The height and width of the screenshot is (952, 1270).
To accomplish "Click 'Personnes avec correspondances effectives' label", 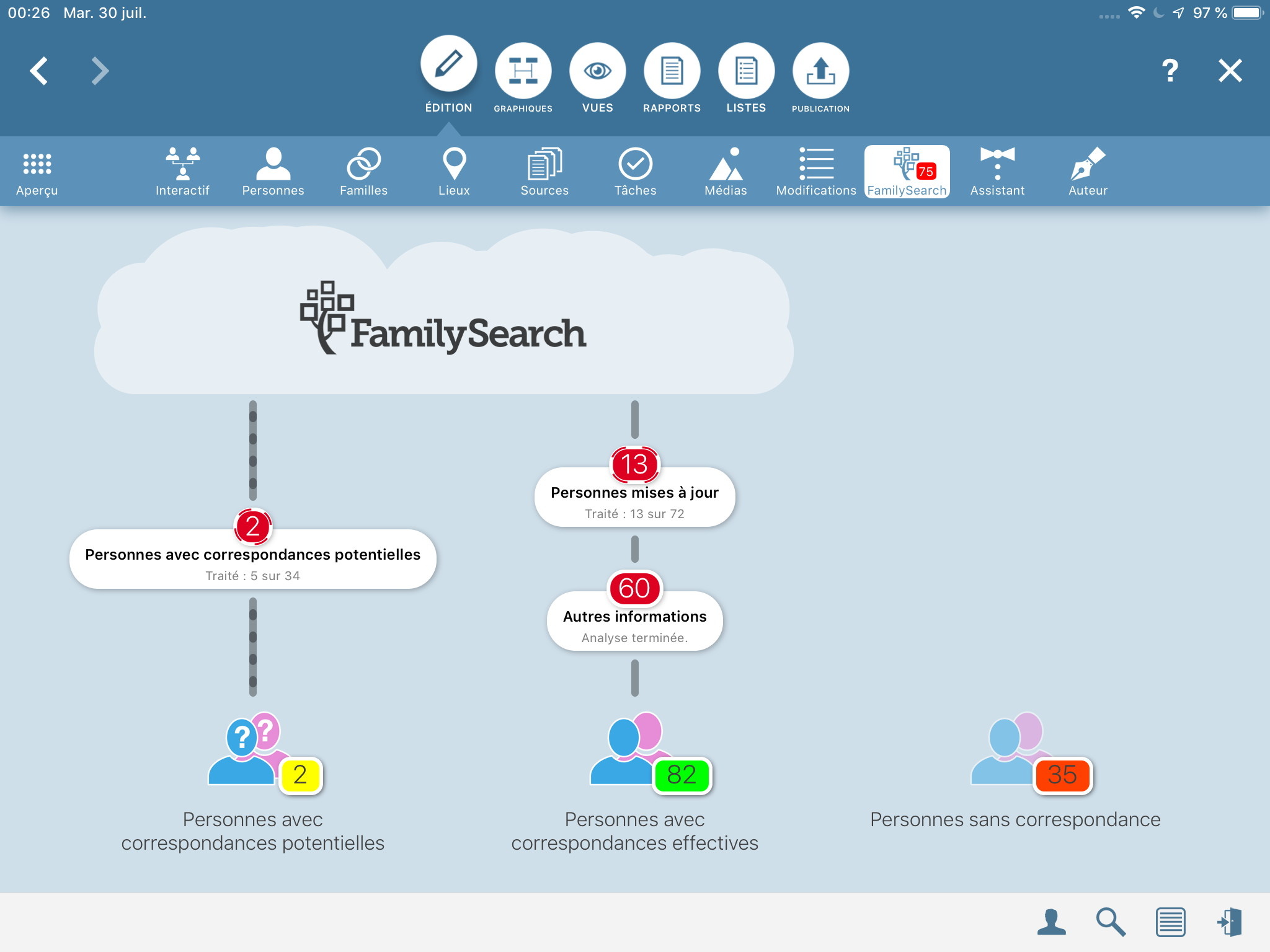I will click(635, 831).
